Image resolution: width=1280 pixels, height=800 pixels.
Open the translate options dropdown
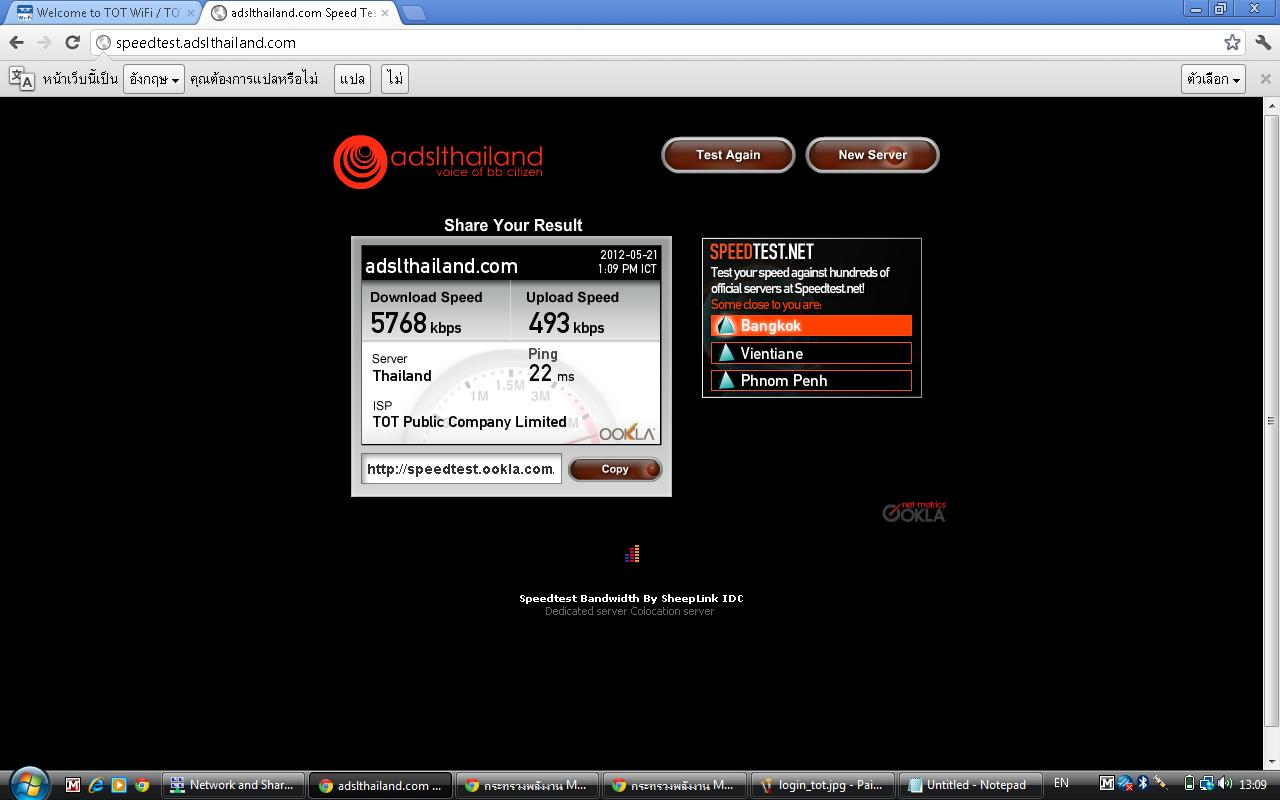[x=1213, y=79]
